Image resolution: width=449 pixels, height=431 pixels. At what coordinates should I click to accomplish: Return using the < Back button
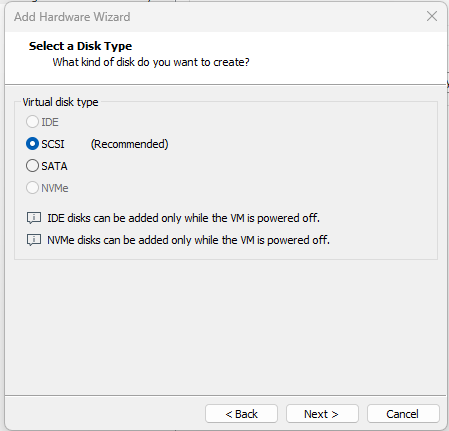pyautogui.click(x=241, y=414)
